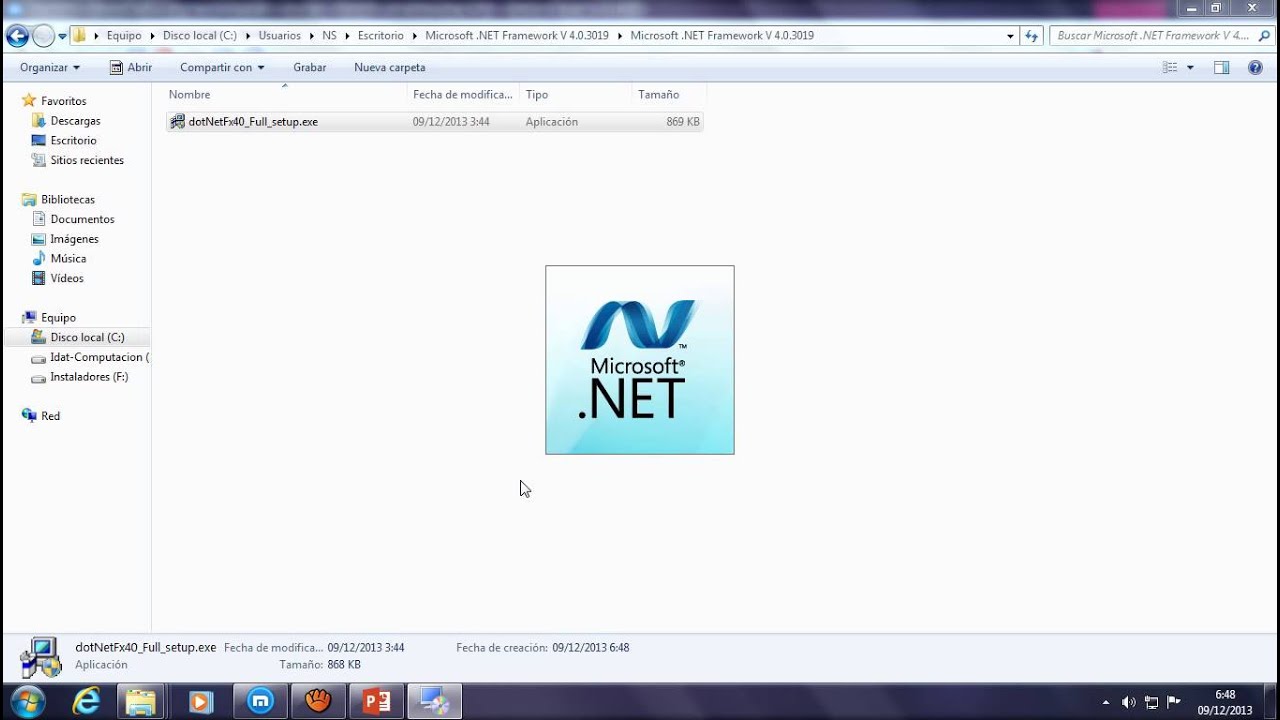Screen dimensions: 1280x720
Task: Click the details pane installer icon
Action: (40, 657)
